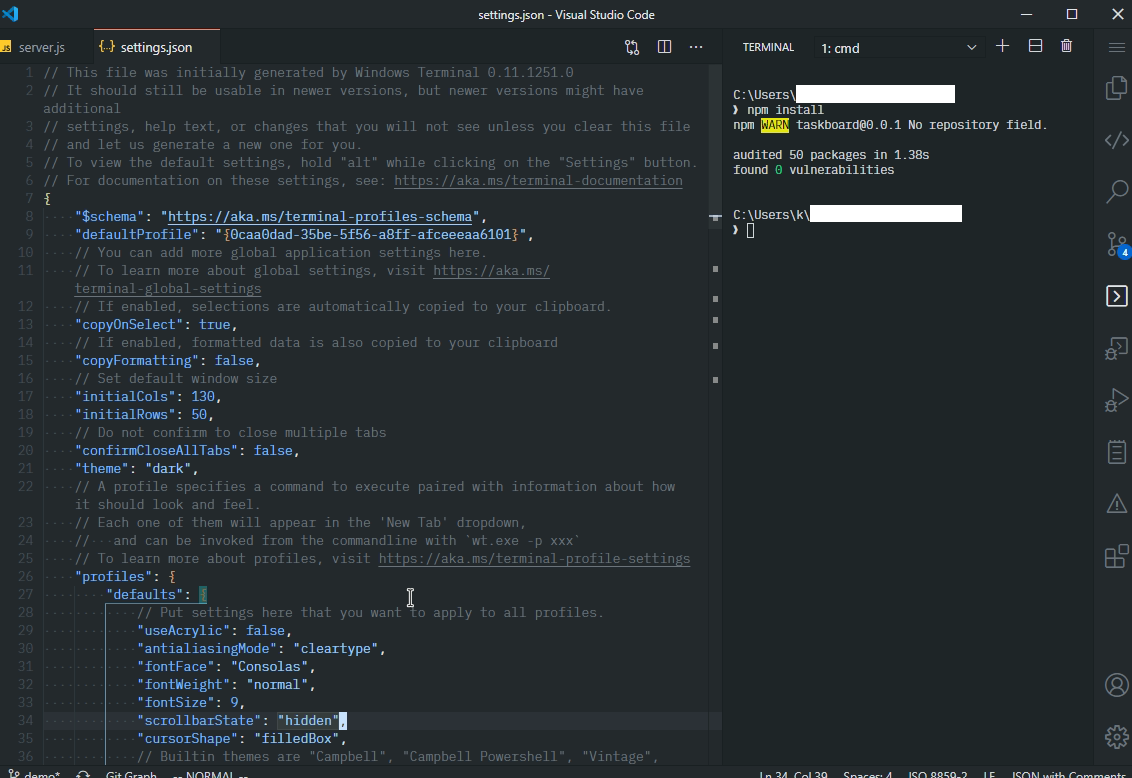The width and height of the screenshot is (1132, 778).
Task: Open the Search view
Action: 1116,193
